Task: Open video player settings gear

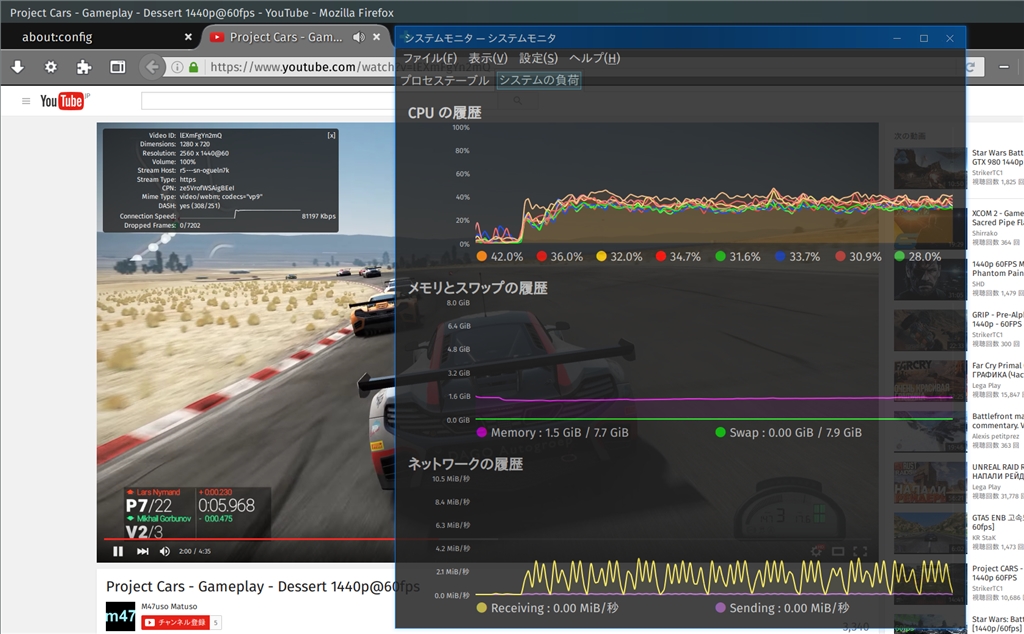Action: pos(816,551)
